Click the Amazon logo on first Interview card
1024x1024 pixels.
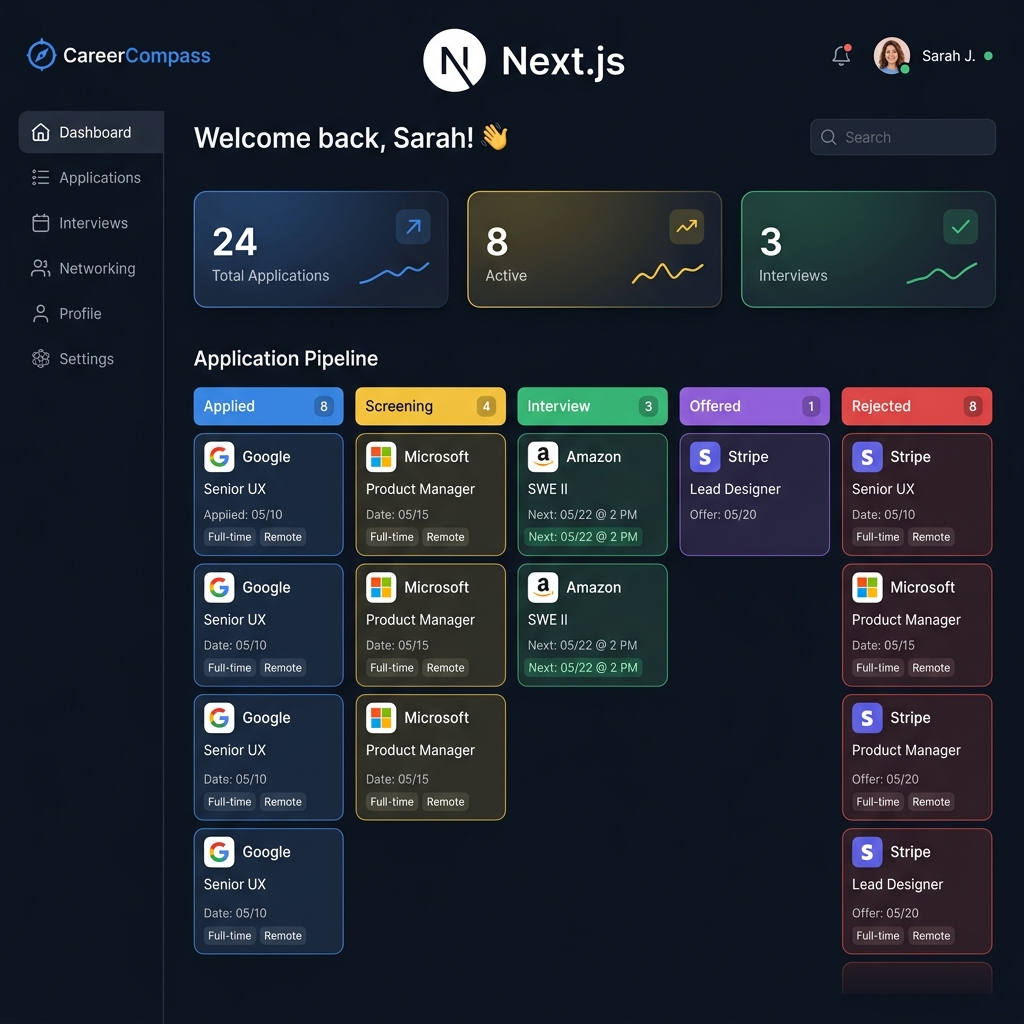click(543, 456)
